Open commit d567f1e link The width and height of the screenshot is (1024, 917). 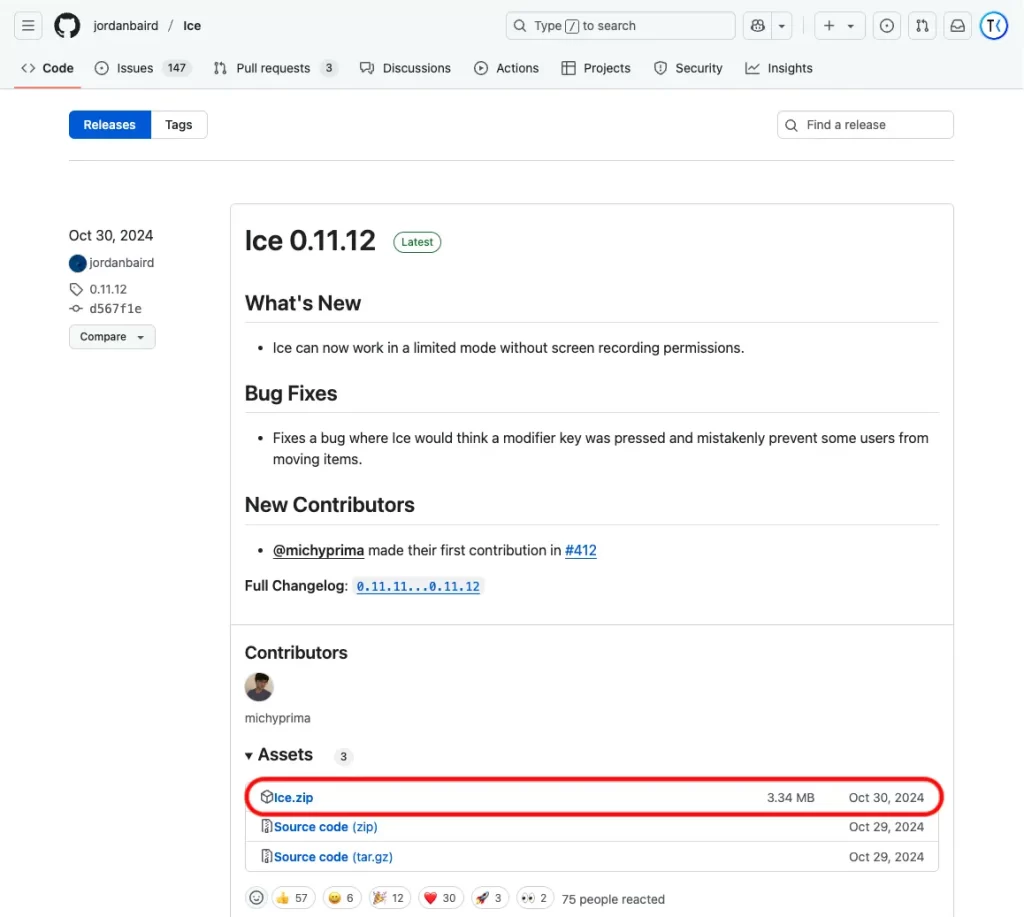(x=116, y=309)
